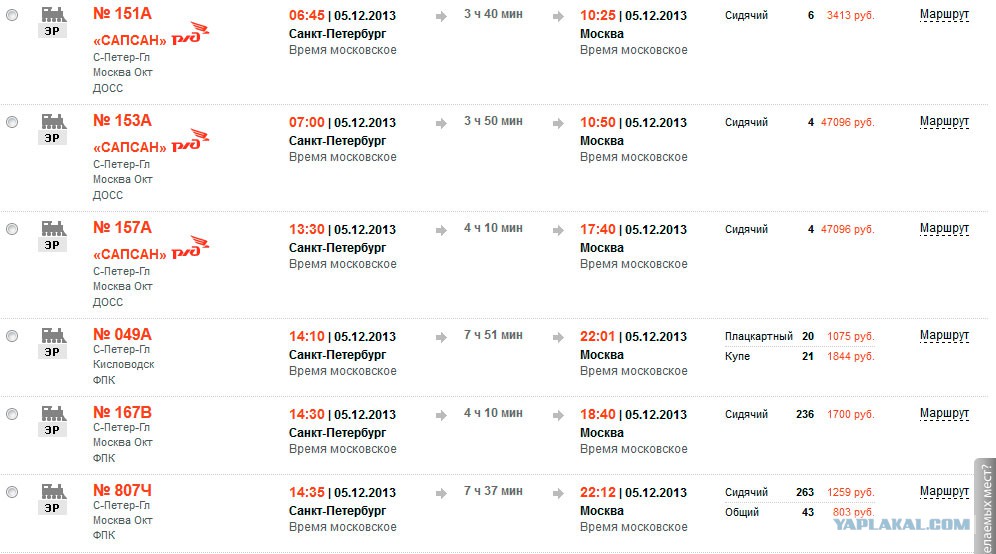
Task: Click the arrow icon after 7 ч 51 мин
Action: click(x=558, y=337)
